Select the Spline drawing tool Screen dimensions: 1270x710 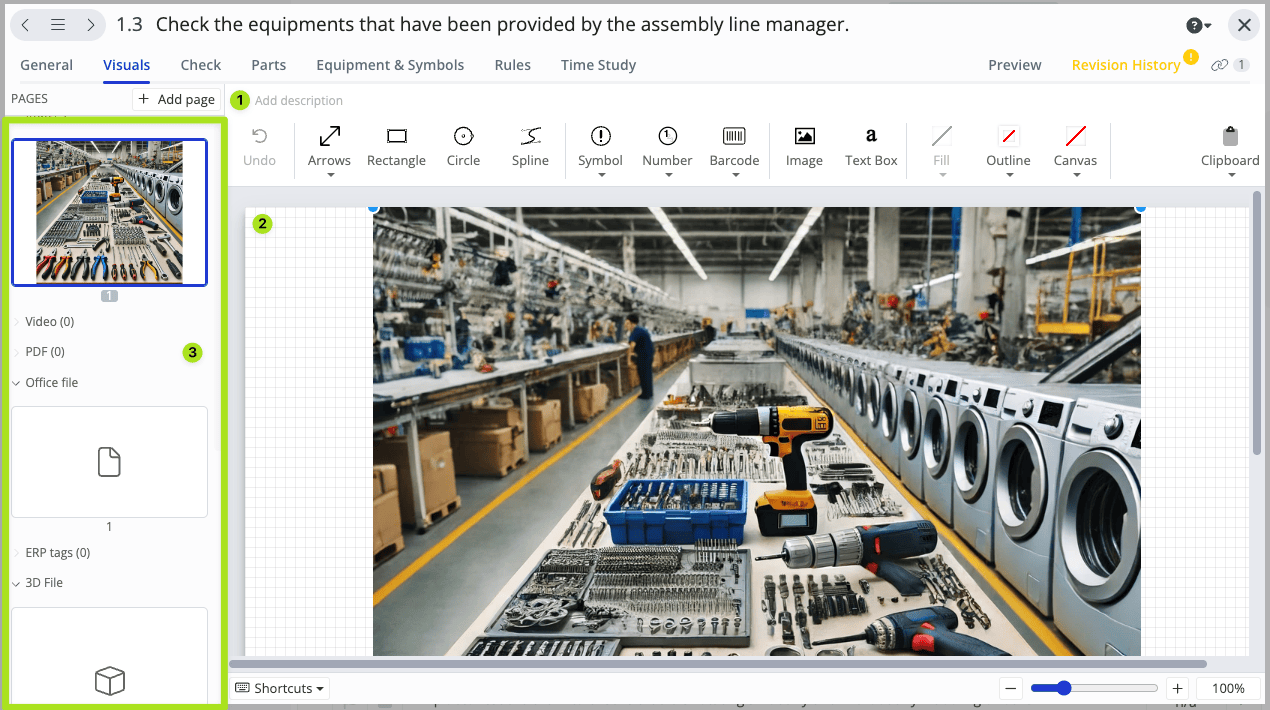[530, 146]
